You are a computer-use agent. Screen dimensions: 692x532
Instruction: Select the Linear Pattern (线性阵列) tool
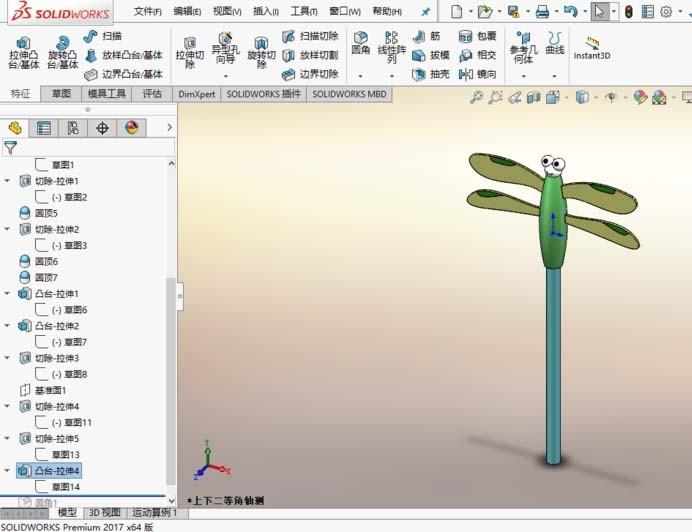point(391,47)
